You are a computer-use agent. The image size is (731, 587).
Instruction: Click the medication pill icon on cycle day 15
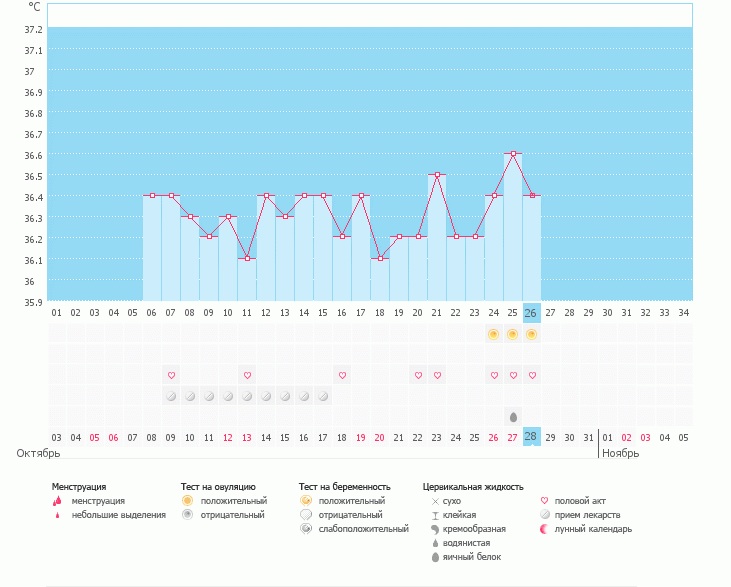tap(323, 396)
